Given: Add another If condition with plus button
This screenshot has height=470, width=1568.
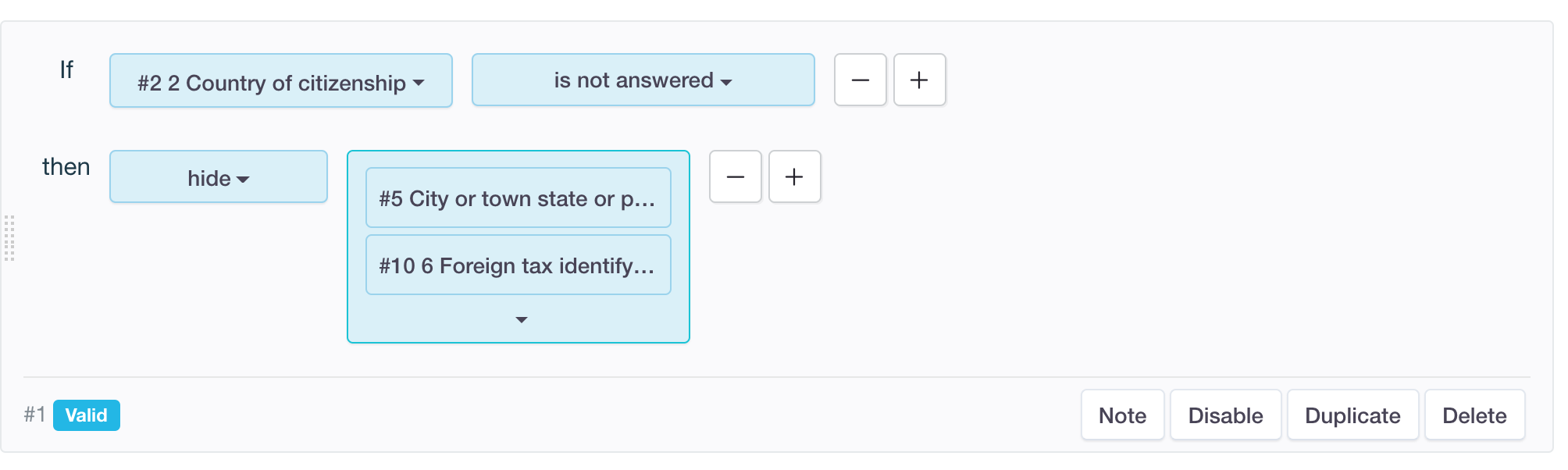Looking at the screenshot, I should tap(919, 80).
